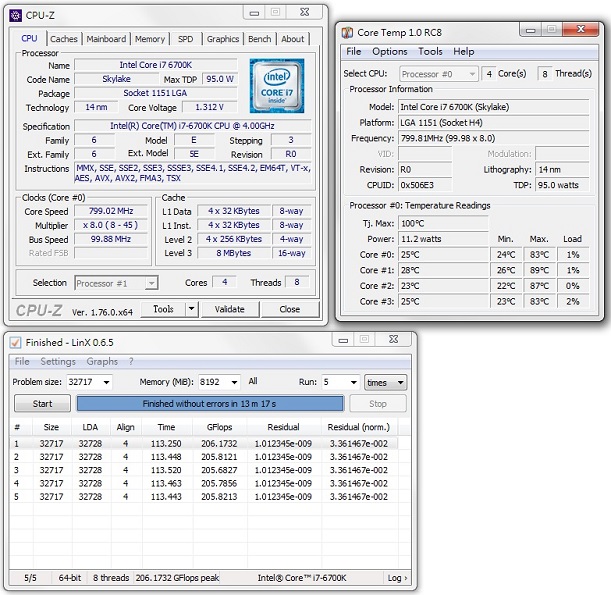The width and height of the screenshot is (611, 595).
Task: Click the All memory link in LinX
Action: click(253, 381)
